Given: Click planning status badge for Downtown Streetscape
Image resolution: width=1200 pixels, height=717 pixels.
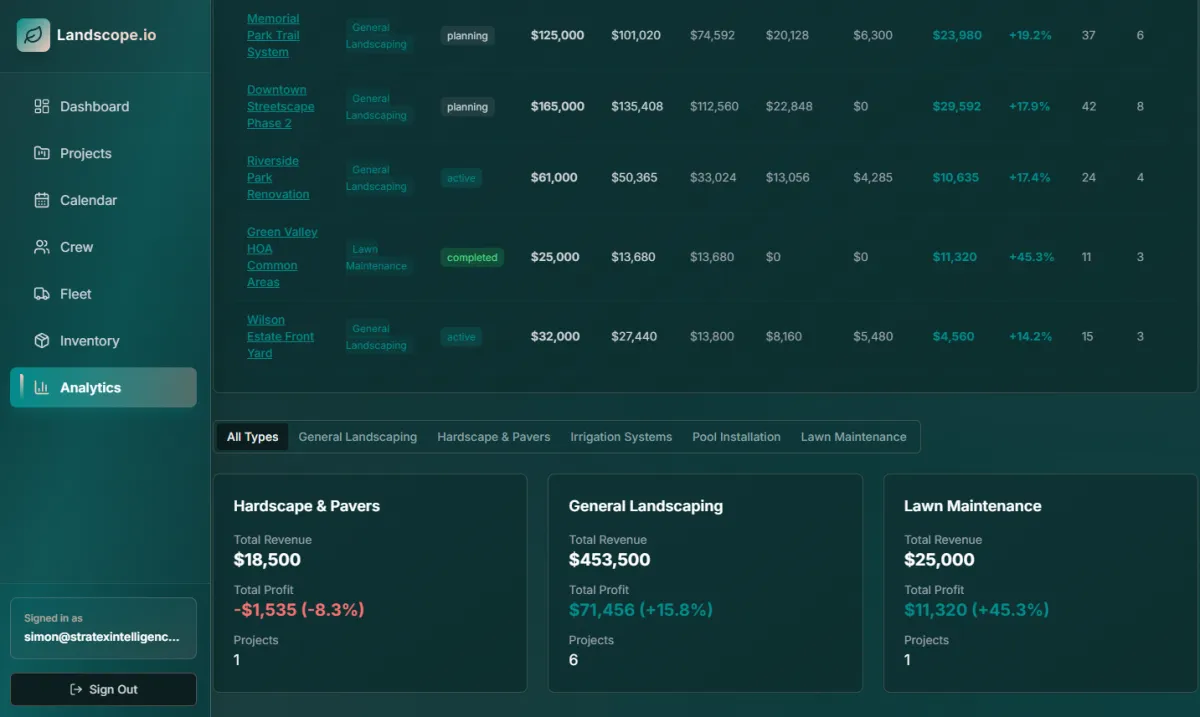Looking at the screenshot, I should tap(468, 107).
